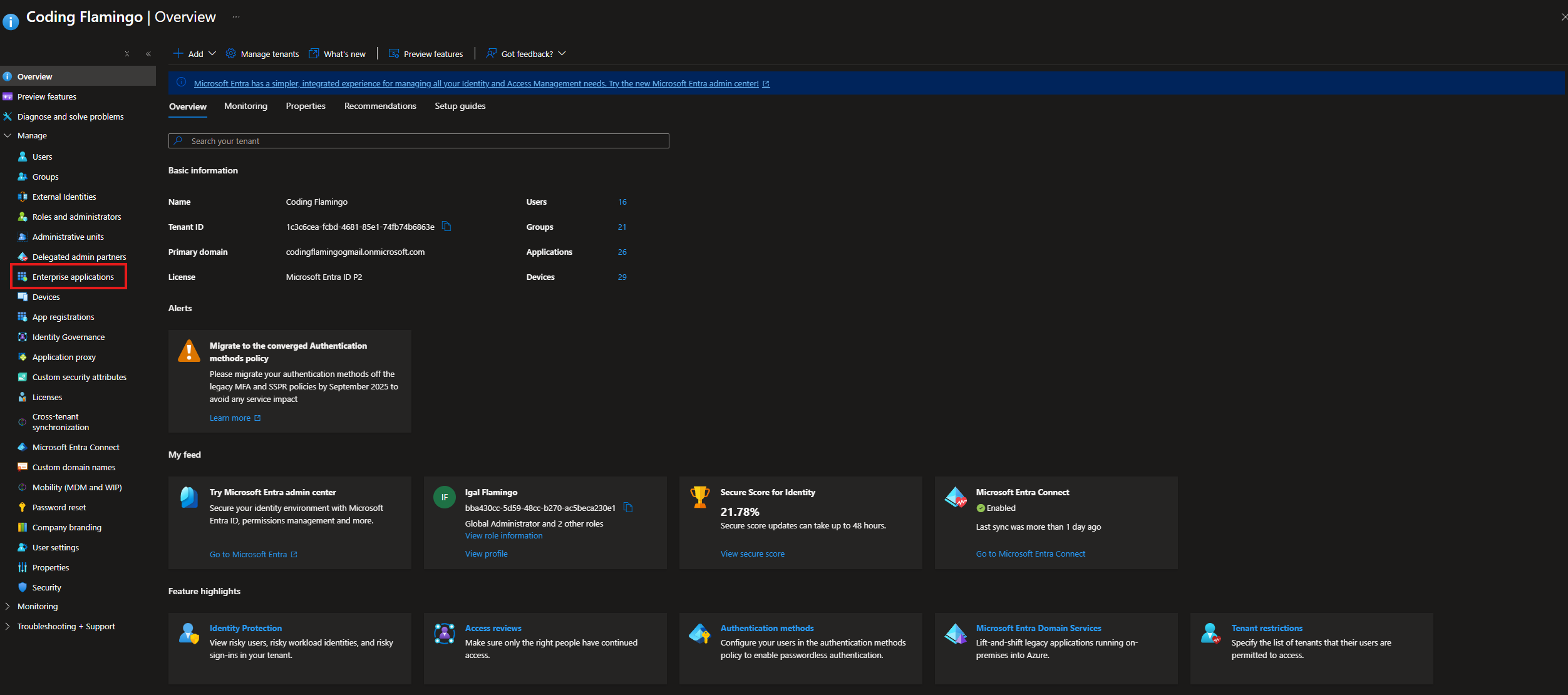Open Diagnose and solve problems

coord(70,116)
